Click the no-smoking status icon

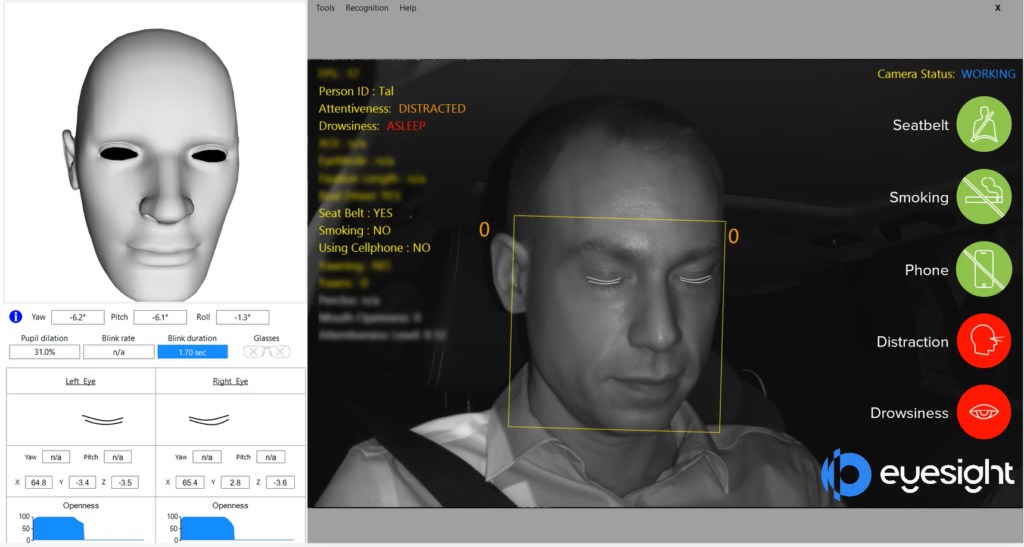coord(986,197)
